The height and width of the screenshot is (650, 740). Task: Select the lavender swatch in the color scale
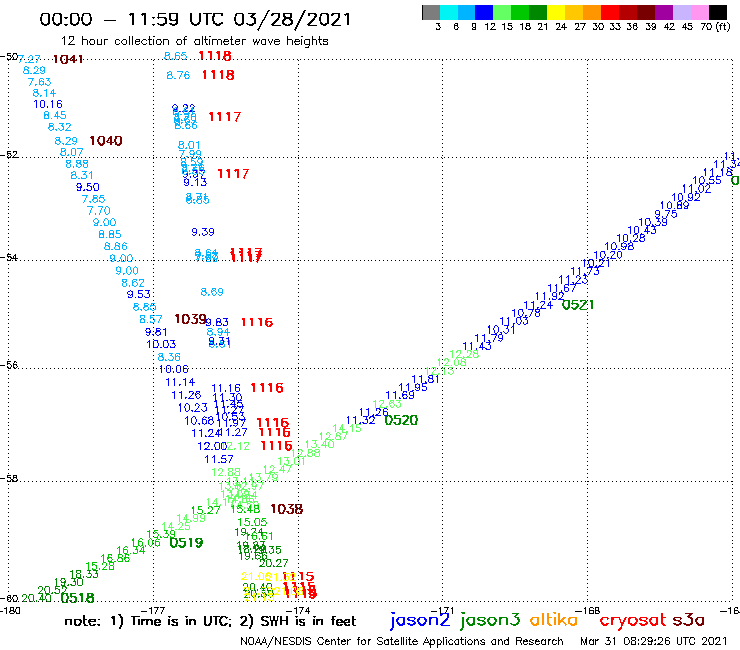tap(681, 12)
